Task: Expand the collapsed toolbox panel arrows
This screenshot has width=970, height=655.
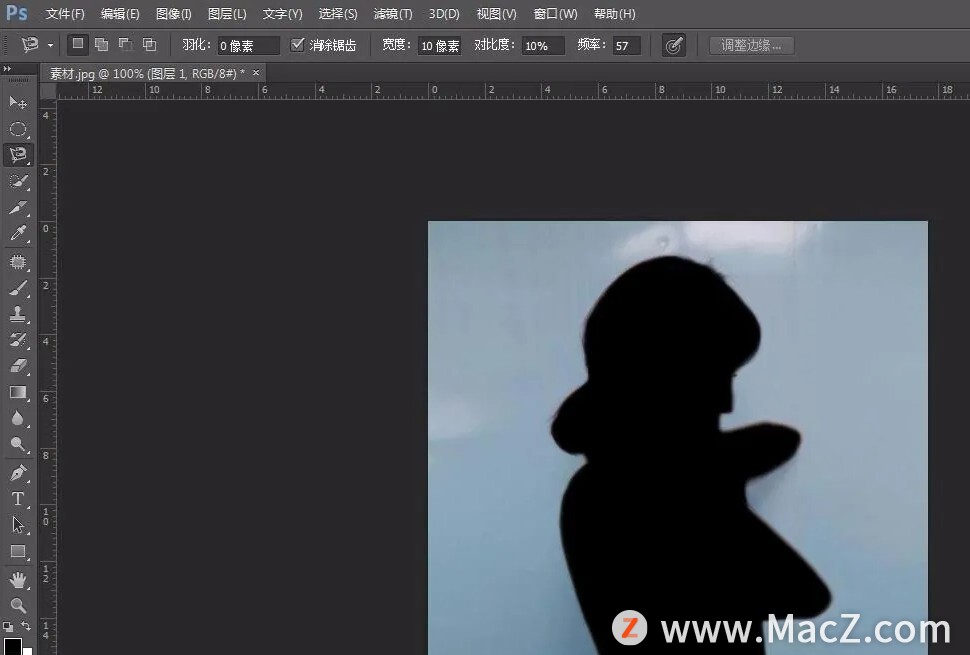Action: click(x=8, y=69)
